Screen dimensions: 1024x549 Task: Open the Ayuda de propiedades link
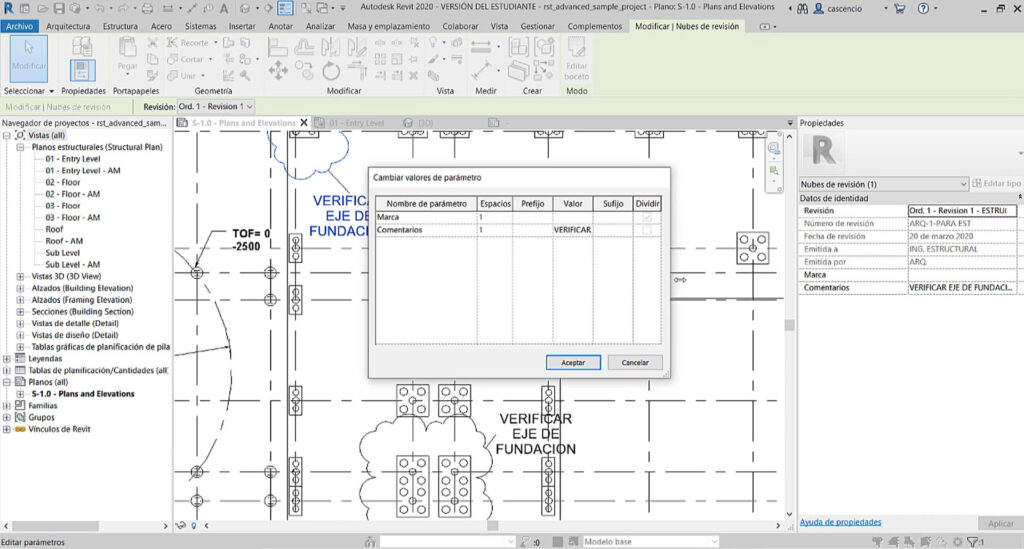click(840, 522)
